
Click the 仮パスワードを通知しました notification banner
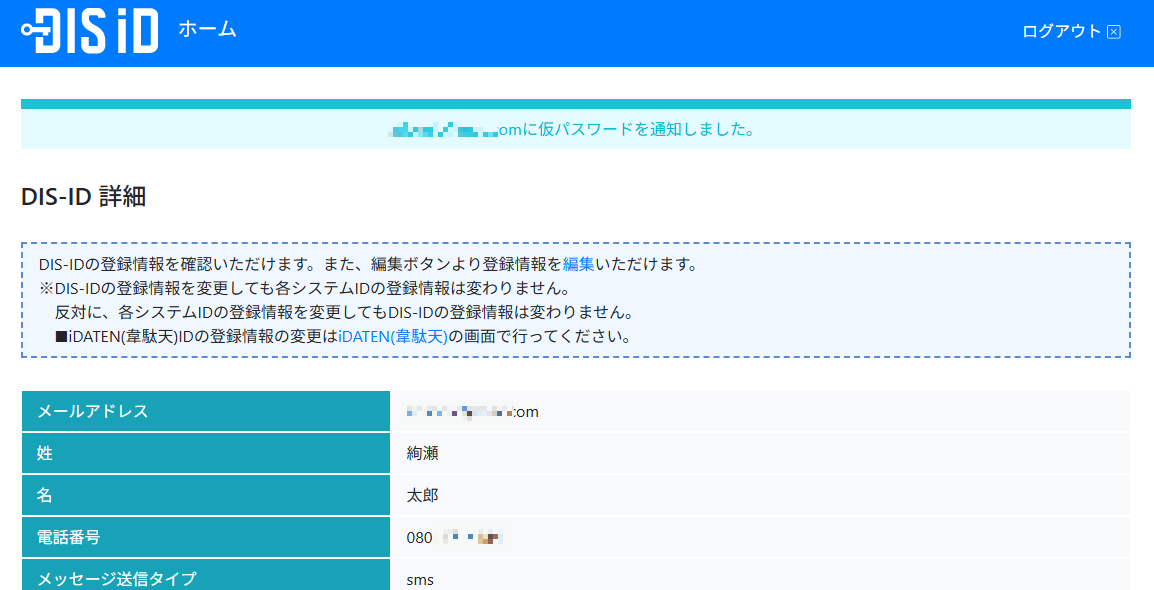pyautogui.click(x=575, y=129)
